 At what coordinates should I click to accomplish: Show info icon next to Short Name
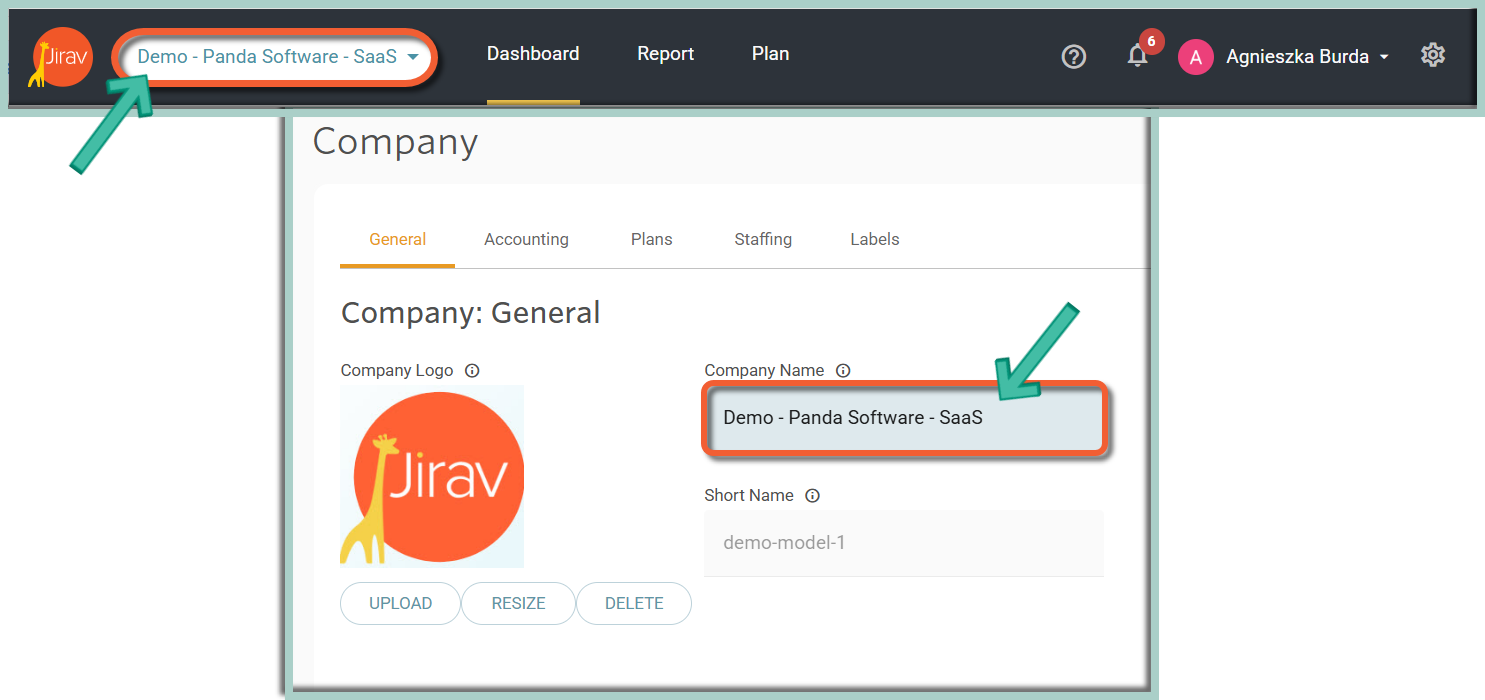pyautogui.click(x=813, y=496)
